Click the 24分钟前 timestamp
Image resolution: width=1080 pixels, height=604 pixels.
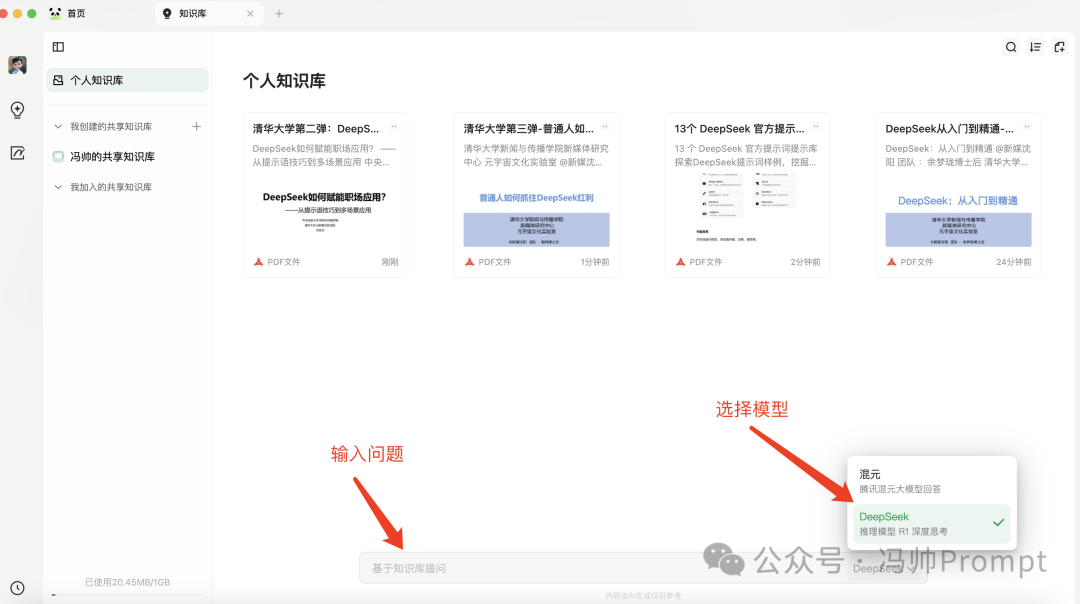tap(1013, 262)
